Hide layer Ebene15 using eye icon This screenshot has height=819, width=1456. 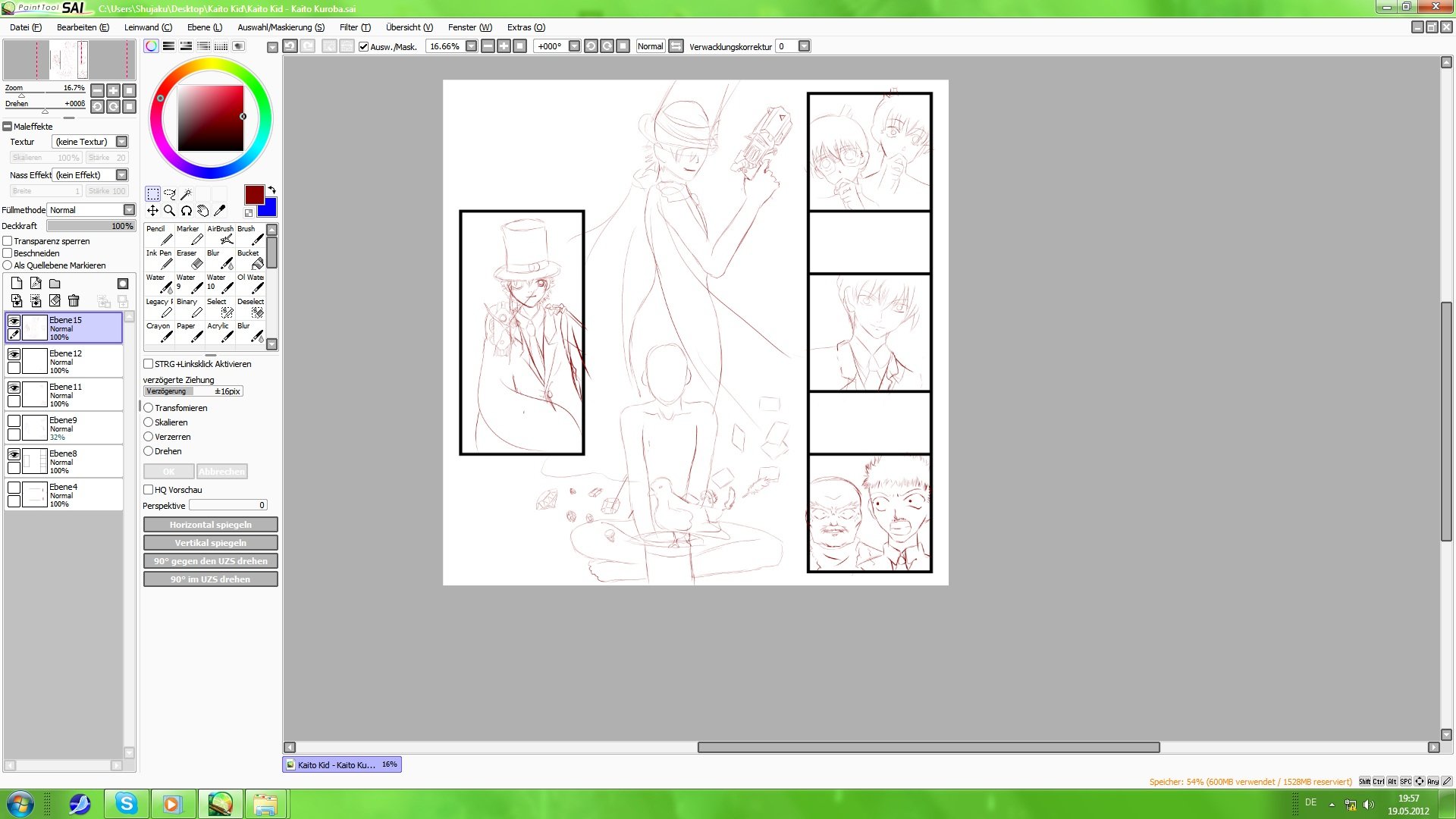click(14, 321)
